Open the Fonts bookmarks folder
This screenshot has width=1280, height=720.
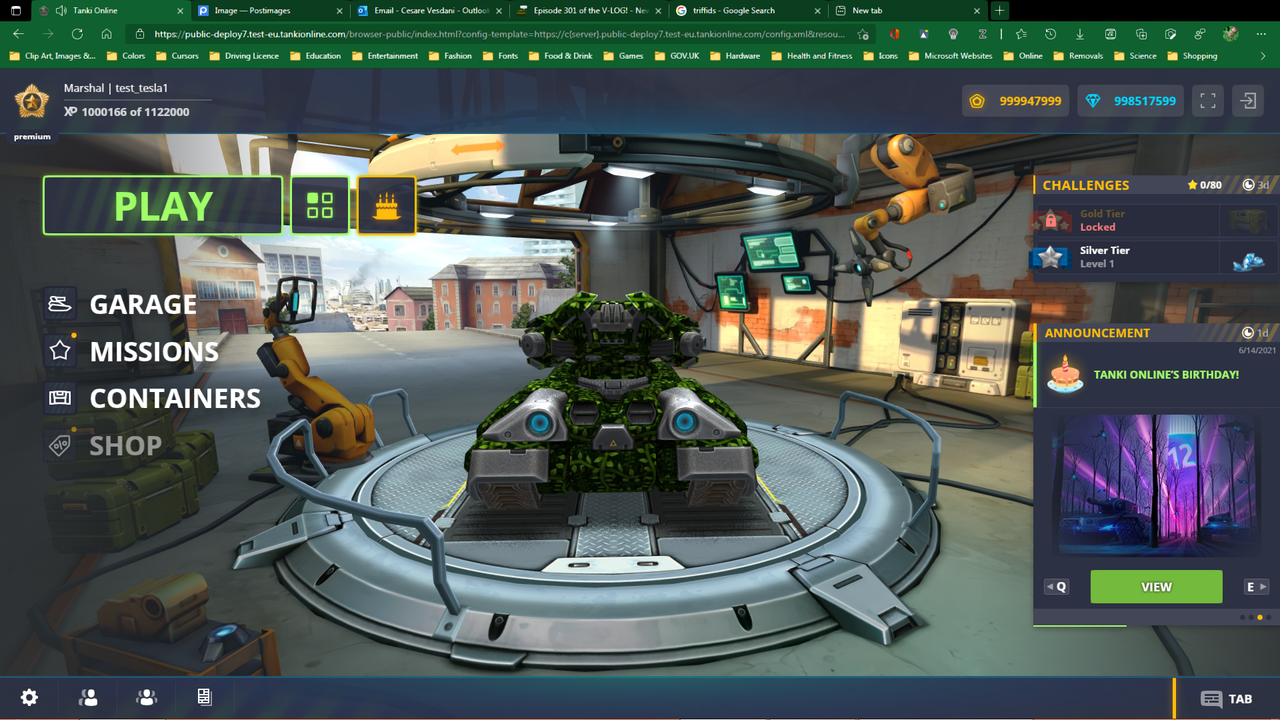click(500, 56)
